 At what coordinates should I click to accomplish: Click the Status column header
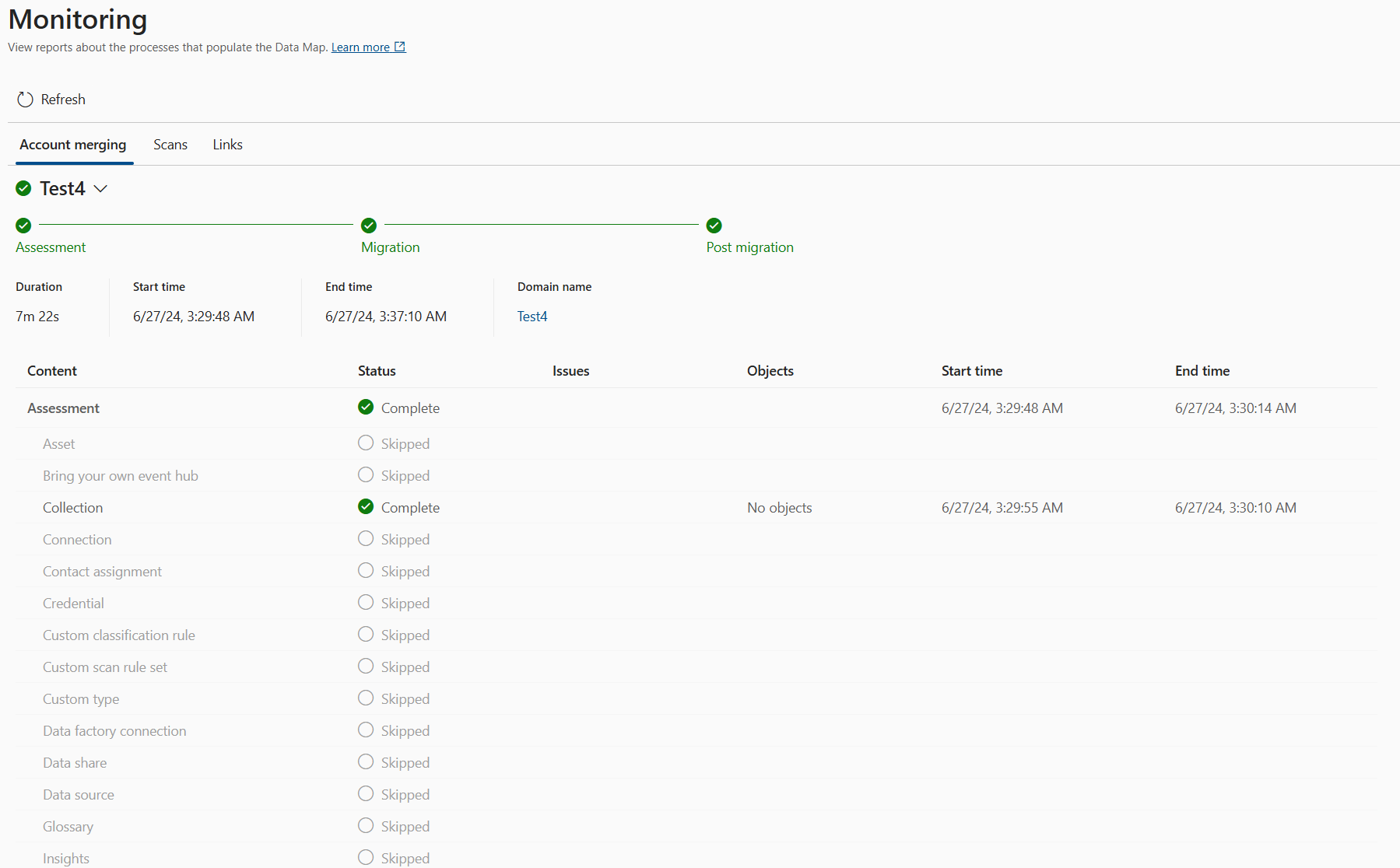(377, 371)
